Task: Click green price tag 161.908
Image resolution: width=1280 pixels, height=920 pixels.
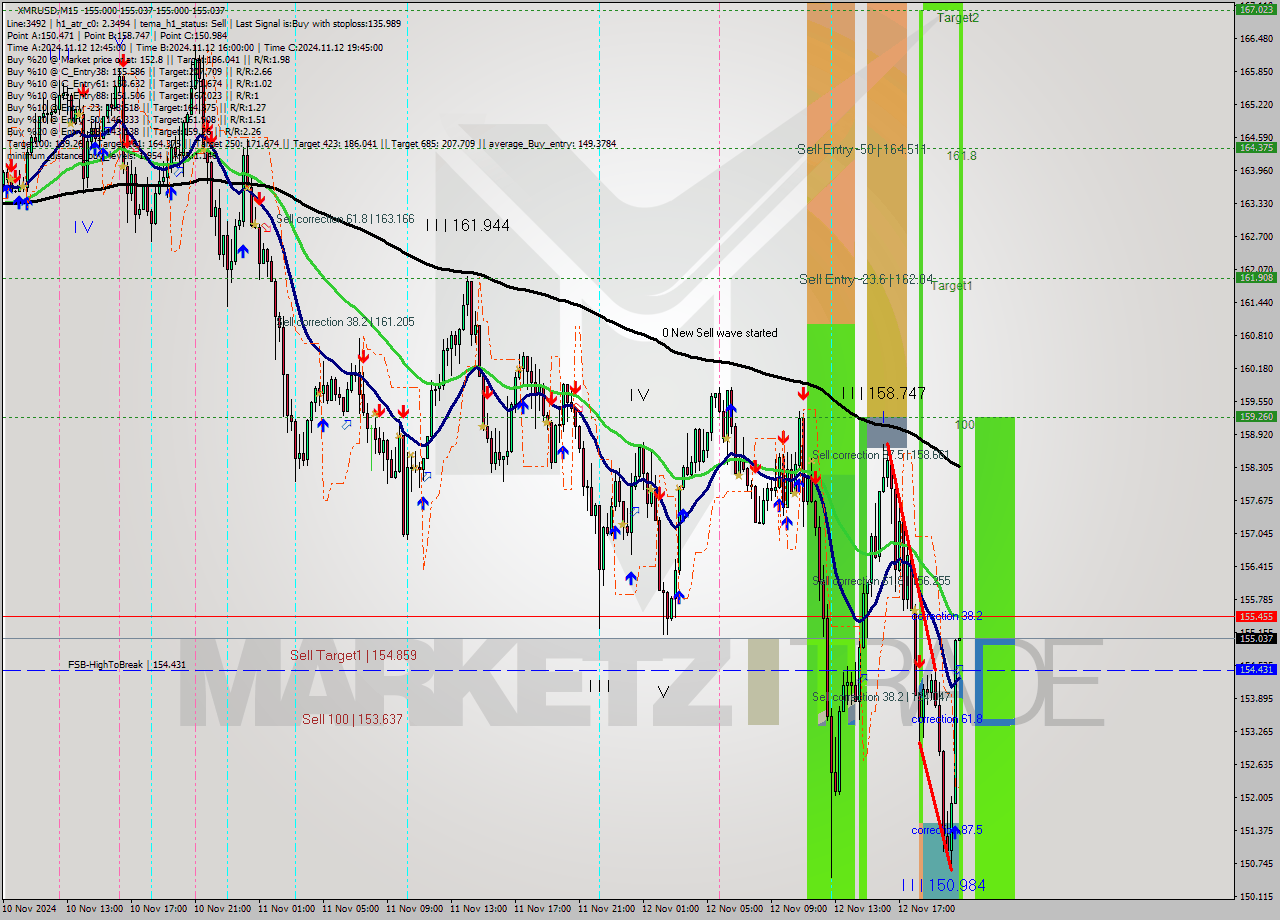Action: coord(1255,277)
